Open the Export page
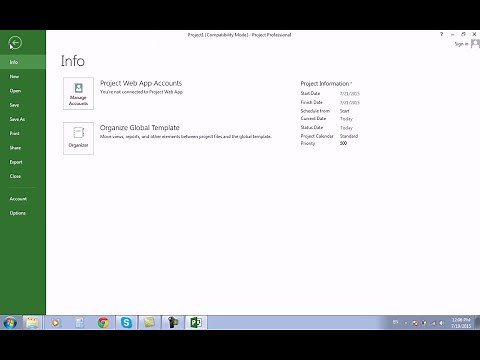The width and height of the screenshot is (480, 360). point(23,162)
